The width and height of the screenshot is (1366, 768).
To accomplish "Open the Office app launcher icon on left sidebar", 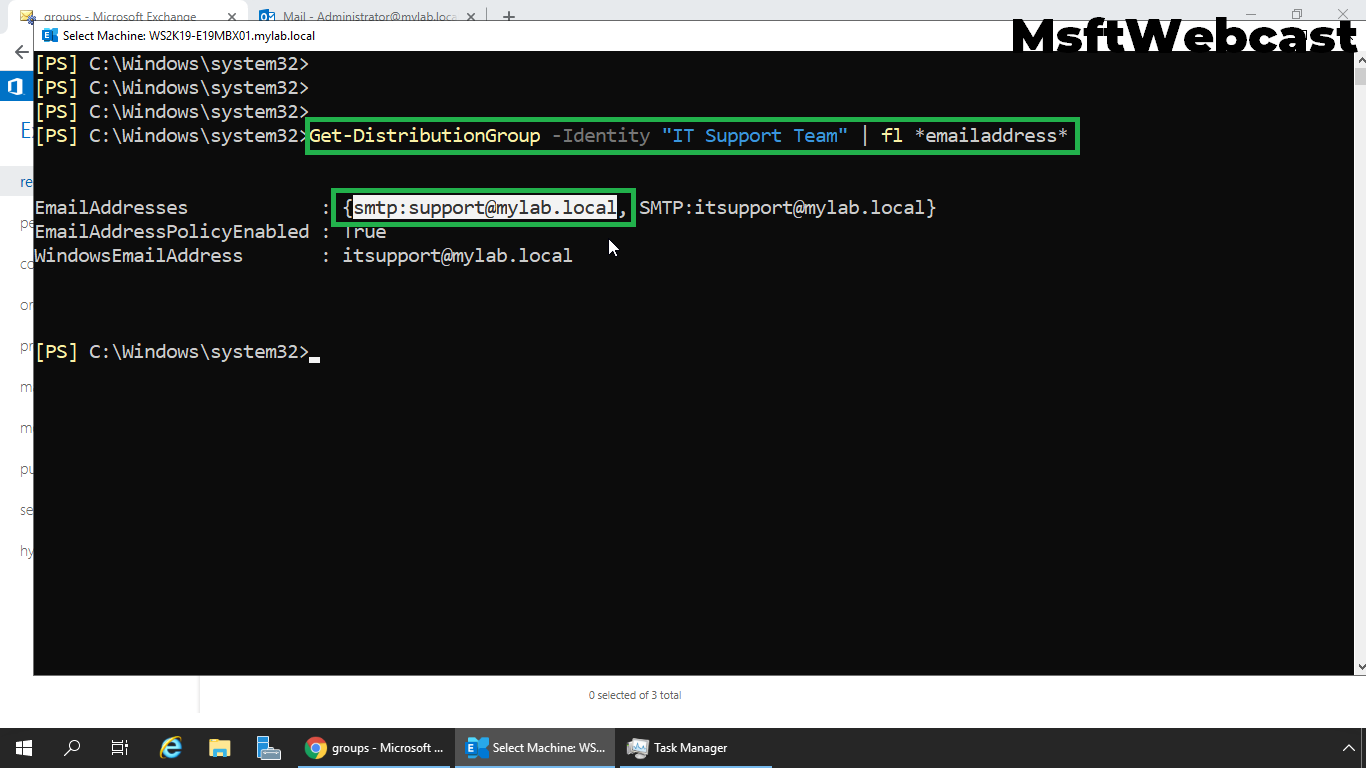I will 14,86.
